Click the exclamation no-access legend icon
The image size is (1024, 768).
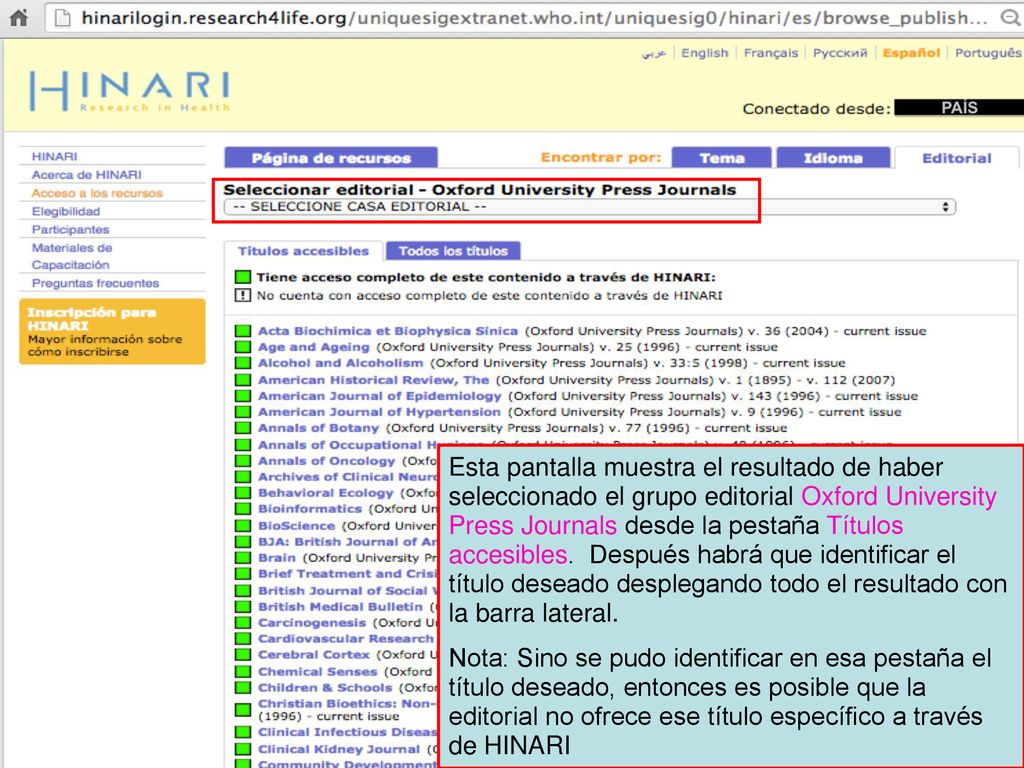pyautogui.click(x=243, y=296)
